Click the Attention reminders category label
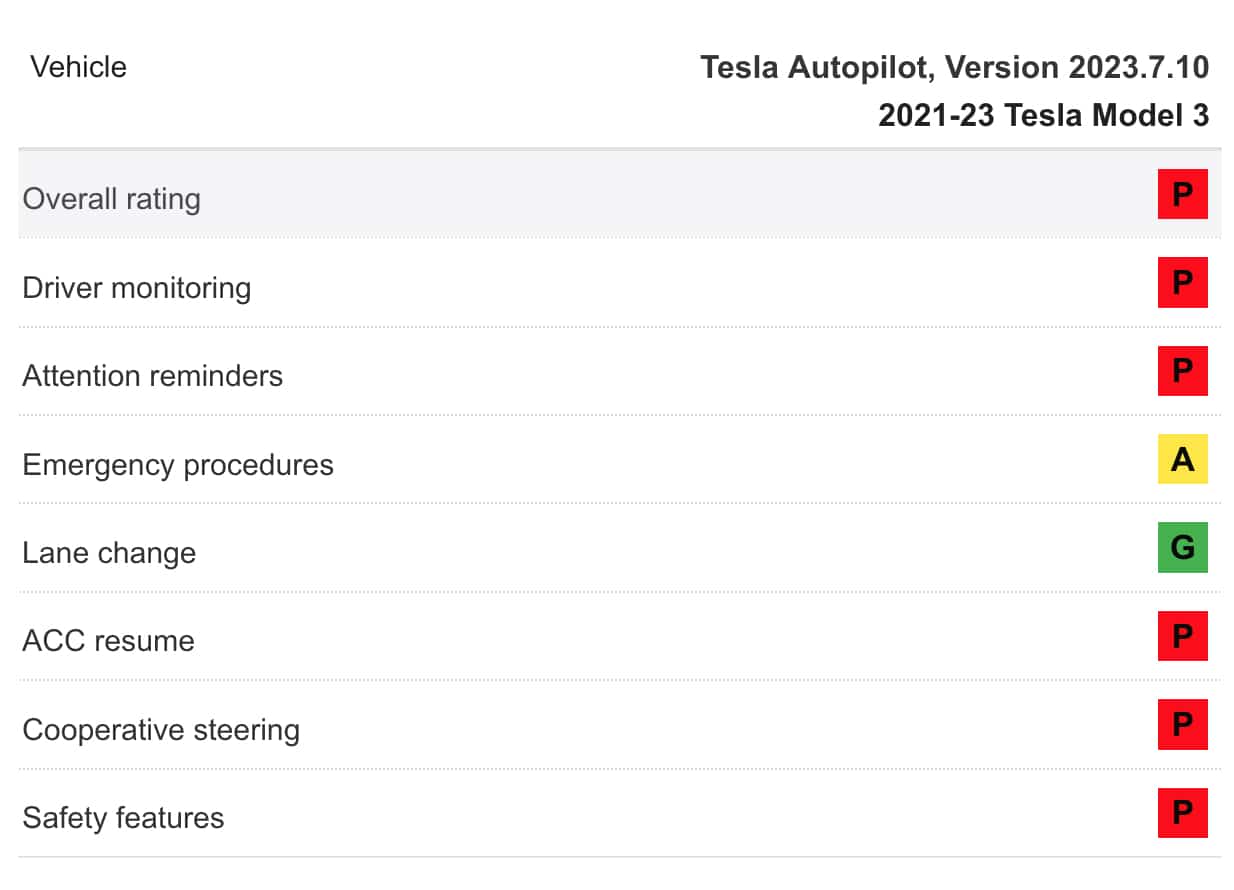 tap(152, 376)
